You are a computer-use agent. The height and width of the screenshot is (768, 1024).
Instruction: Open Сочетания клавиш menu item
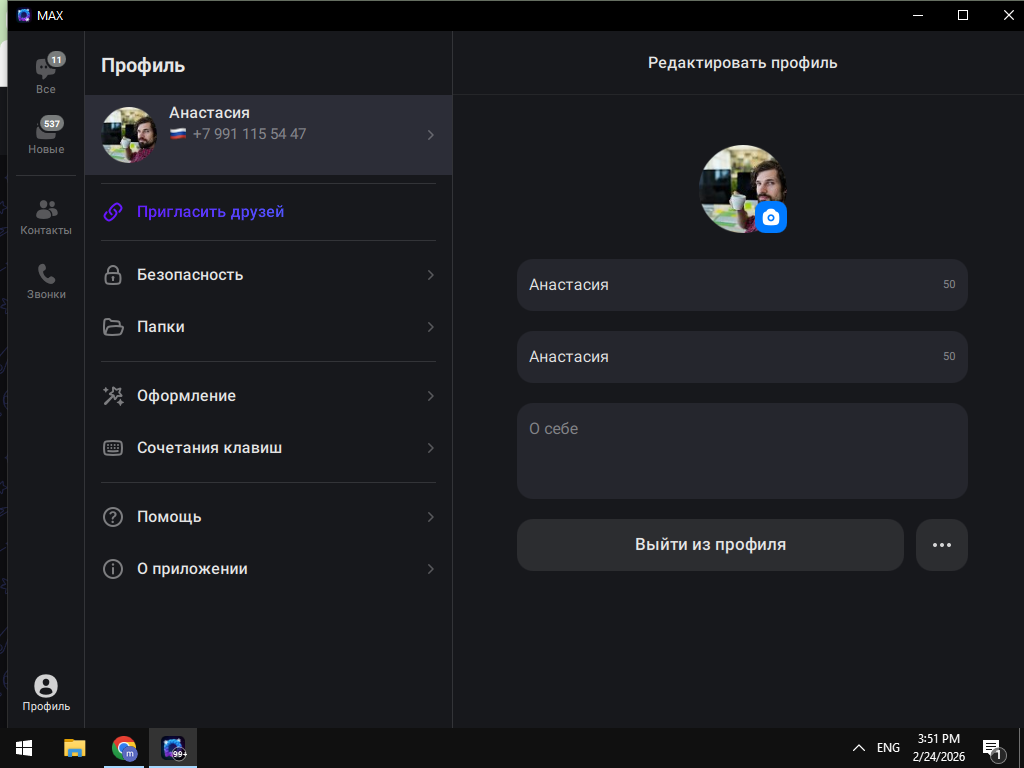pos(268,448)
